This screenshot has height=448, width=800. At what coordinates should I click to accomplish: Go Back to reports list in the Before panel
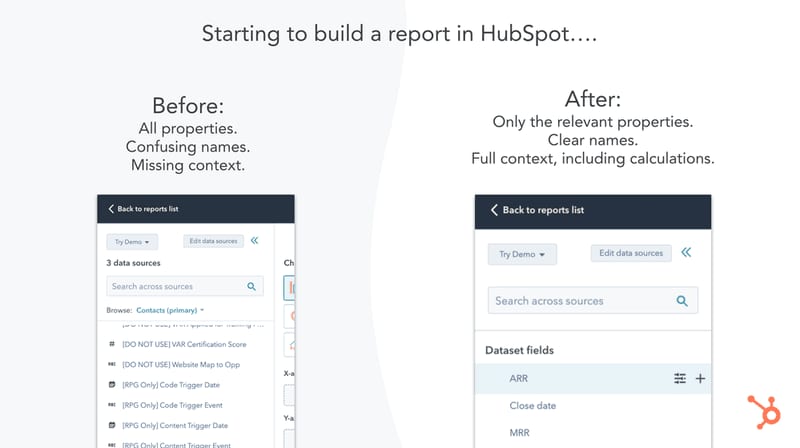[148, 209]
